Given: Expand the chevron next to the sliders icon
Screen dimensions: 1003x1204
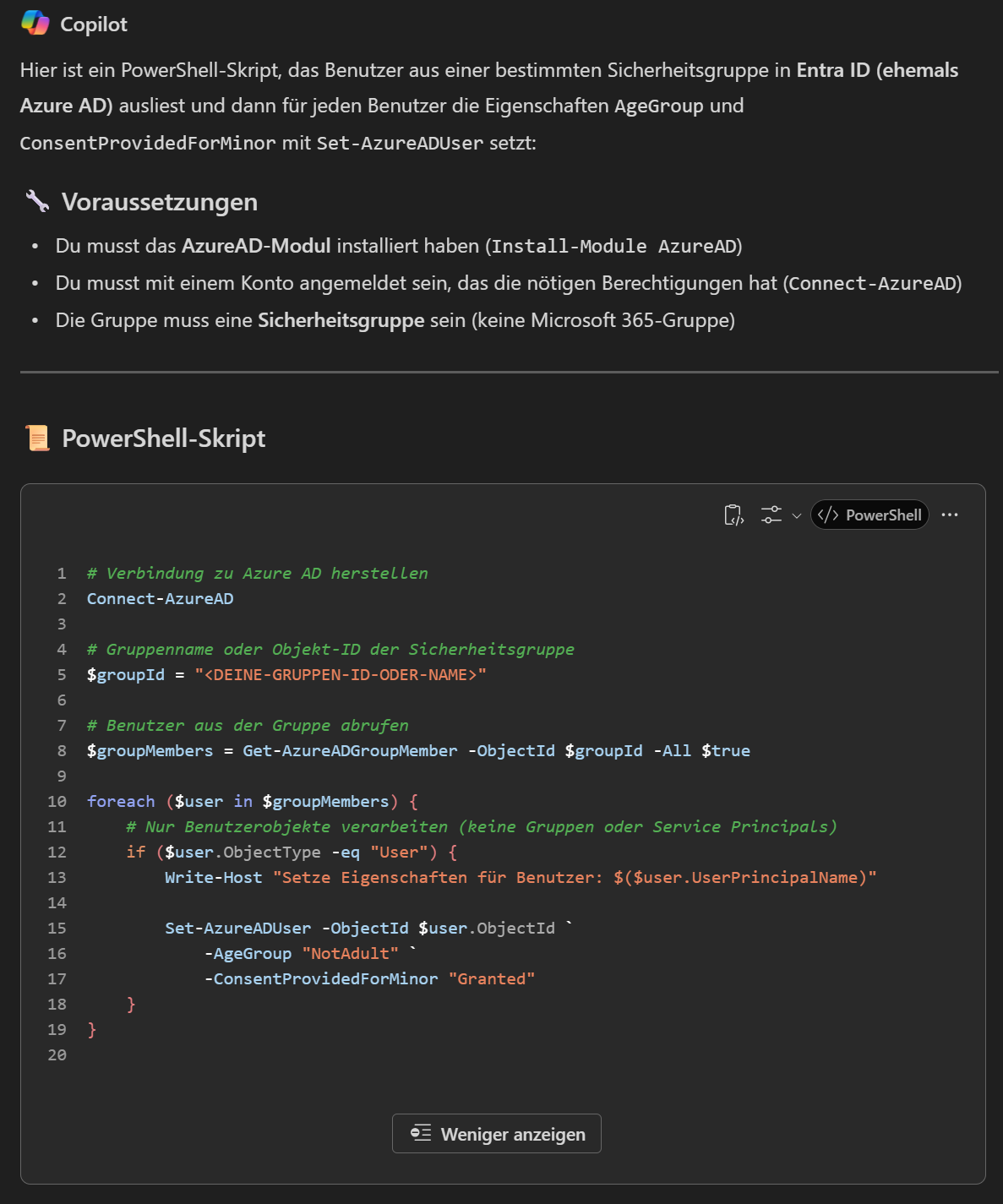Looking at the screenshot, I should point(796,515).
